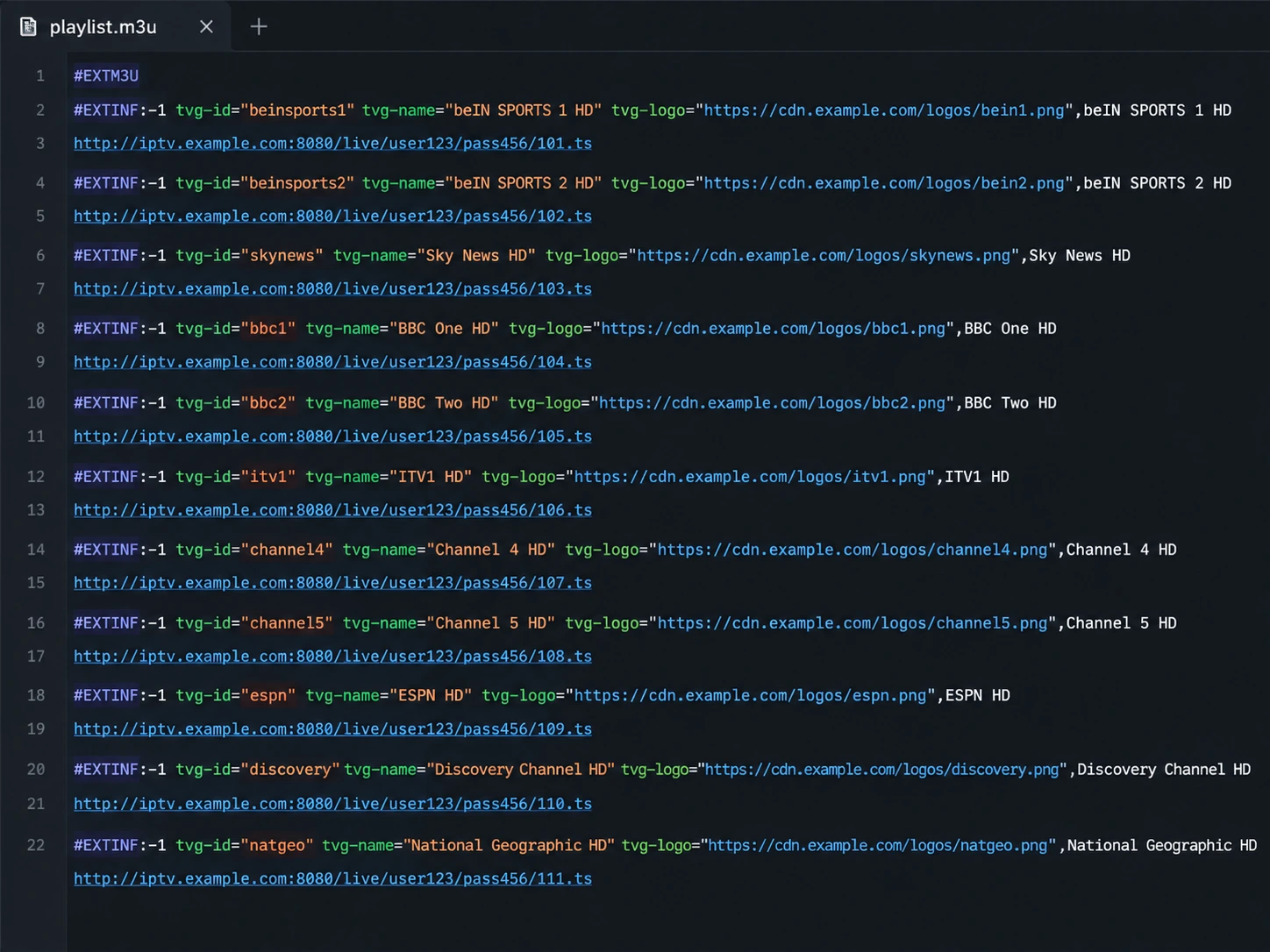
Task: Click the "natgeo" tvg-id value
Action: click(277, 845)
